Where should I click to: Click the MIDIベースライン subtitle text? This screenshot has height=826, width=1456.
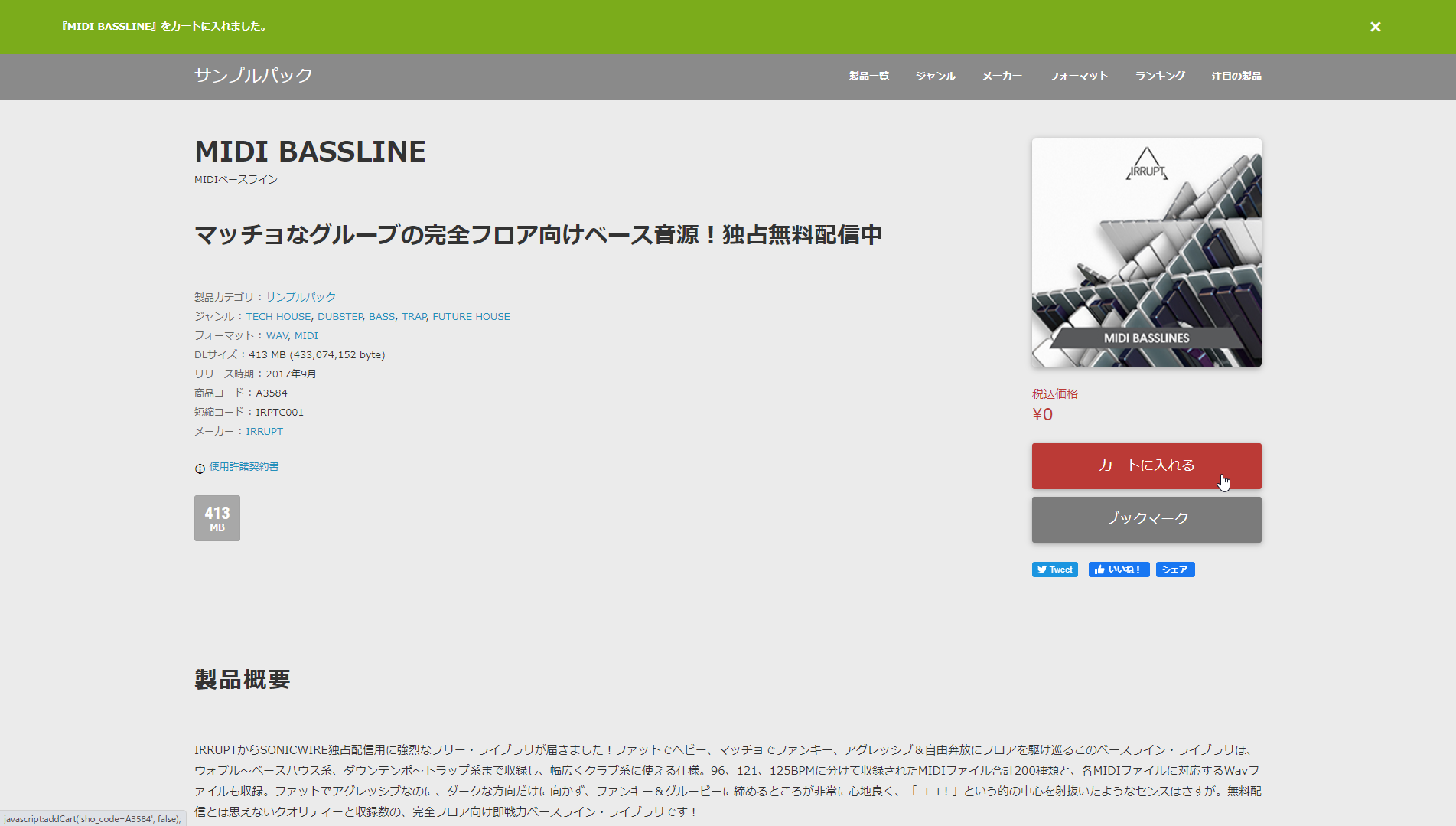(x=236, y=179)
